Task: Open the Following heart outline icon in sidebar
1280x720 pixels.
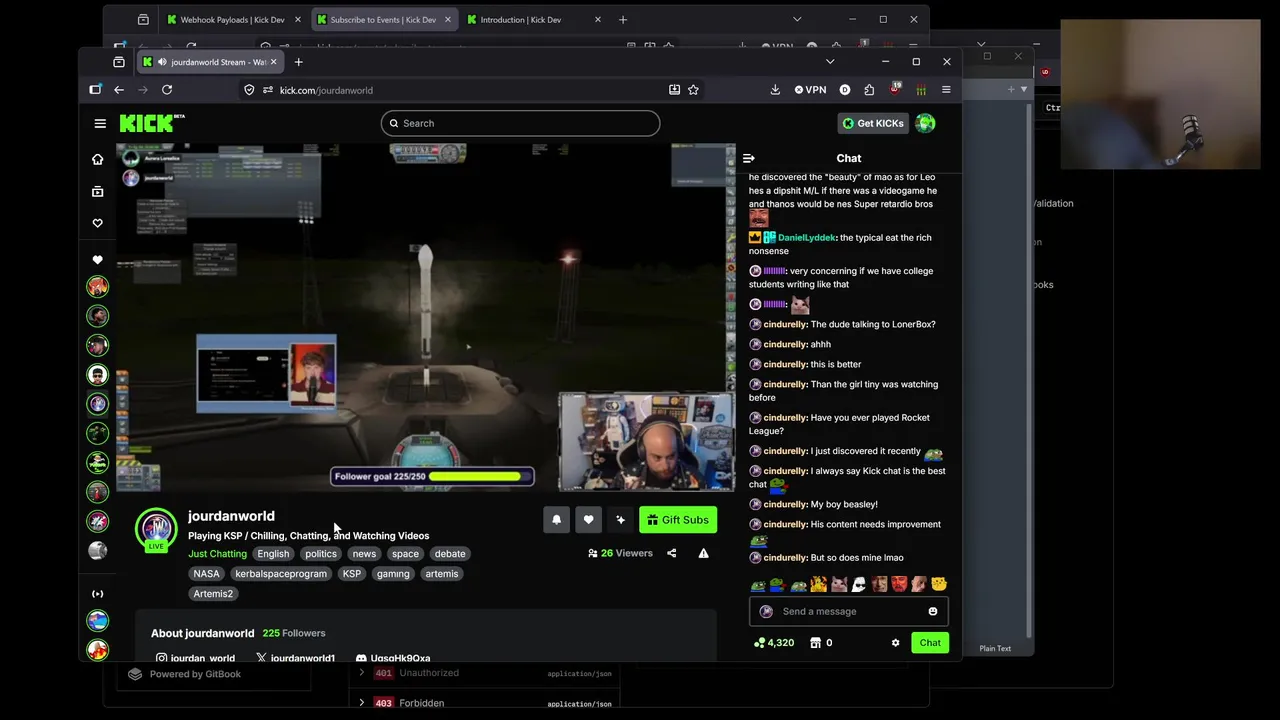Action: coord(97,223)
